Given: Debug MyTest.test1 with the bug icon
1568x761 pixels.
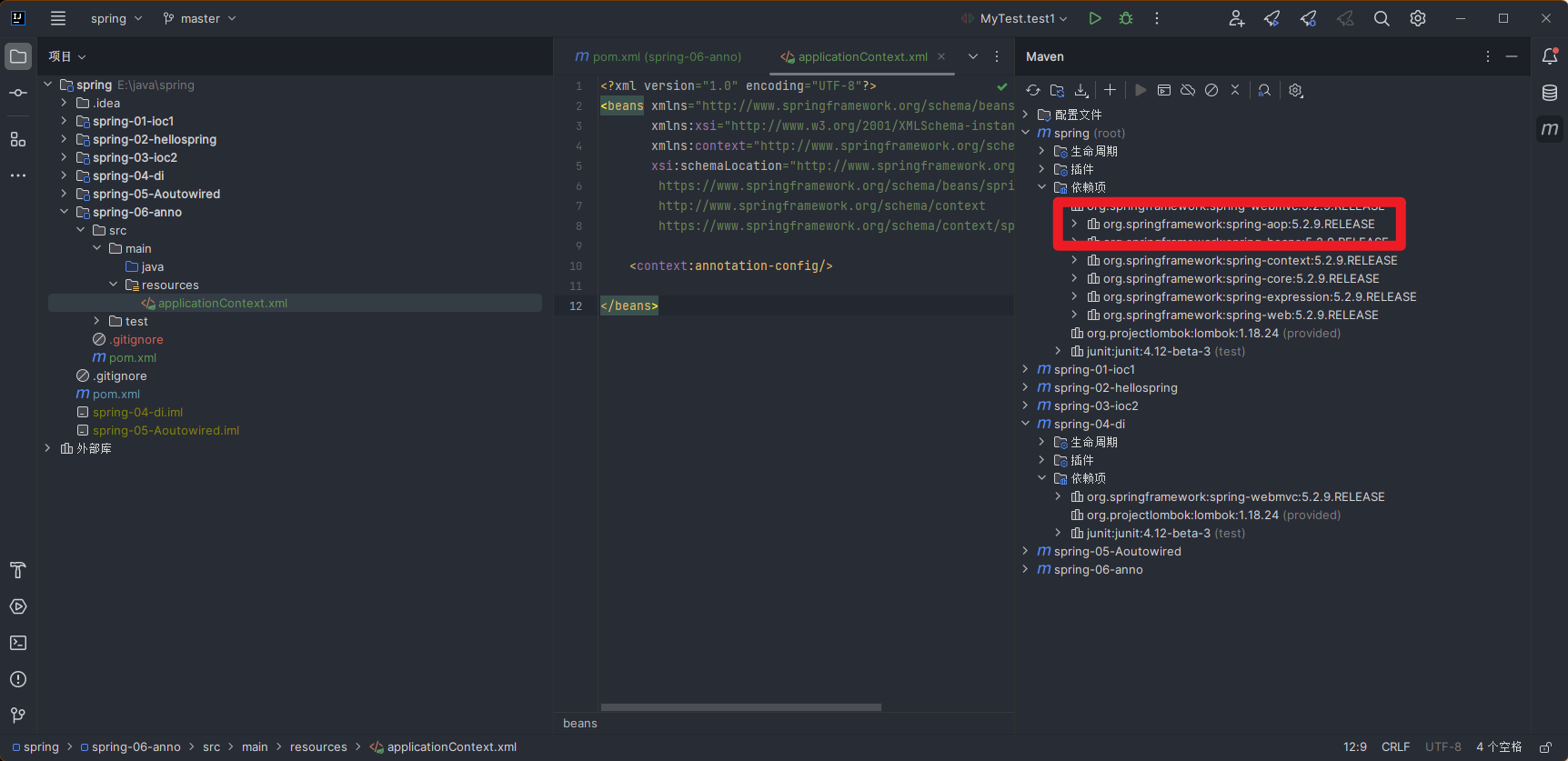Looking at the screenshot, I should pos(1126,18).
